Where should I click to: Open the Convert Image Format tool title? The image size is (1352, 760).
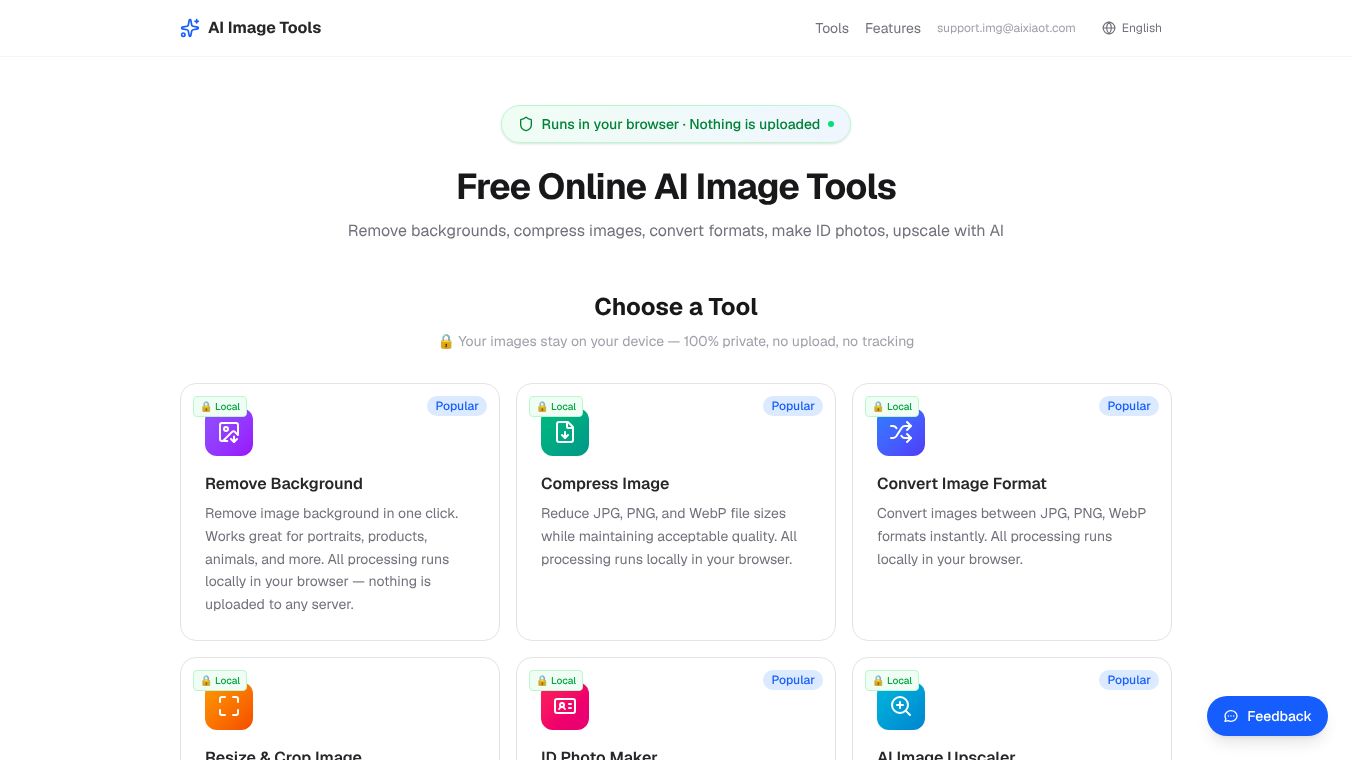pyautogui.click(x=962, y=483)
